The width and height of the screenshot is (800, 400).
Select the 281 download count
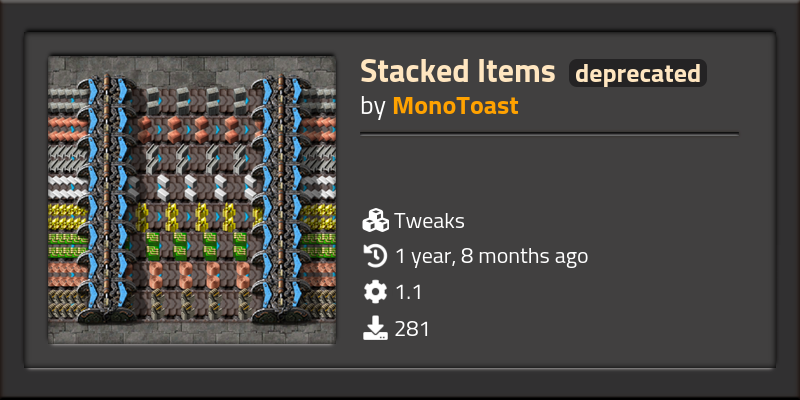(x=412, y=328)
